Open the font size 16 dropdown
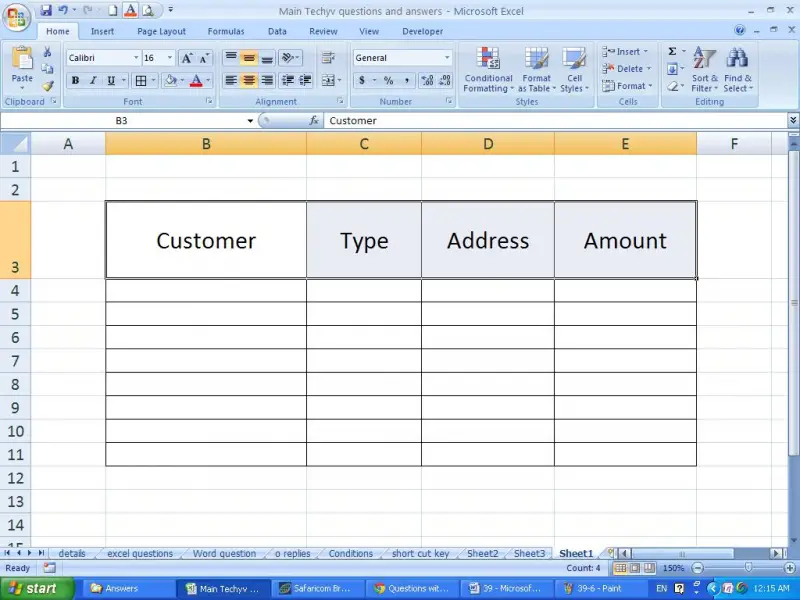 pyautogui.click(x=170, y=58)
